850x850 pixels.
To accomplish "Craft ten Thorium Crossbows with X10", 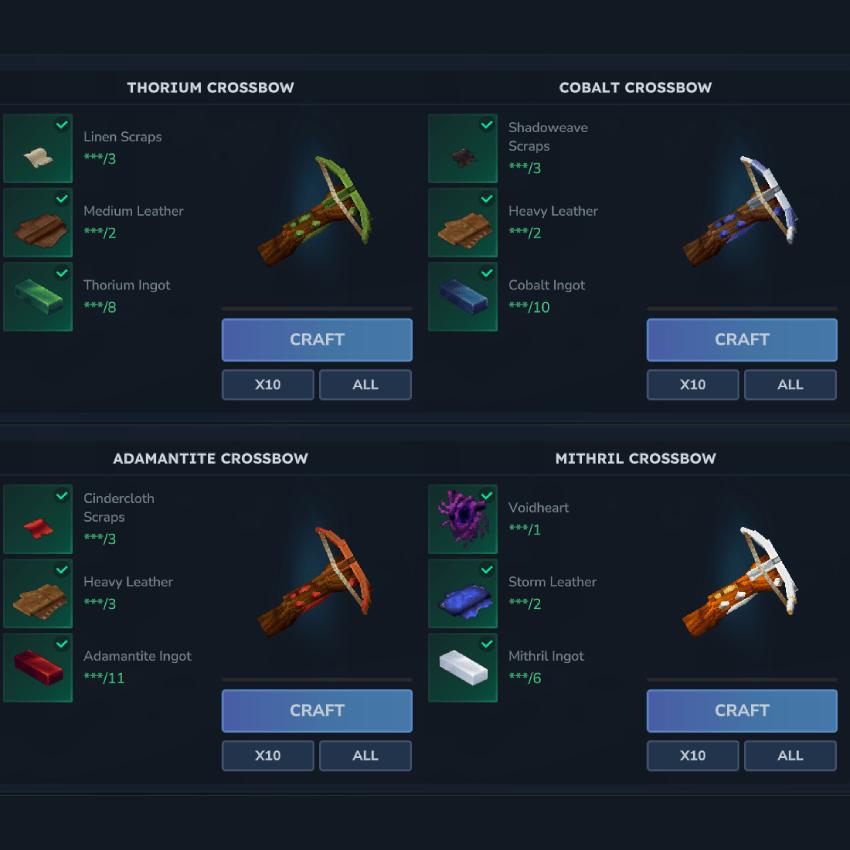I will point(268,385).
